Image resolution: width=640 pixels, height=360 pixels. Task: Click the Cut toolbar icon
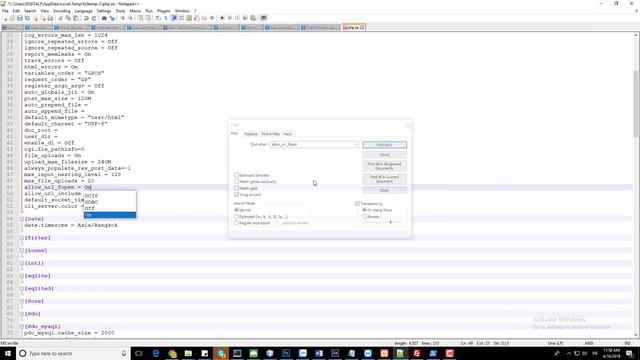(60, 18)
